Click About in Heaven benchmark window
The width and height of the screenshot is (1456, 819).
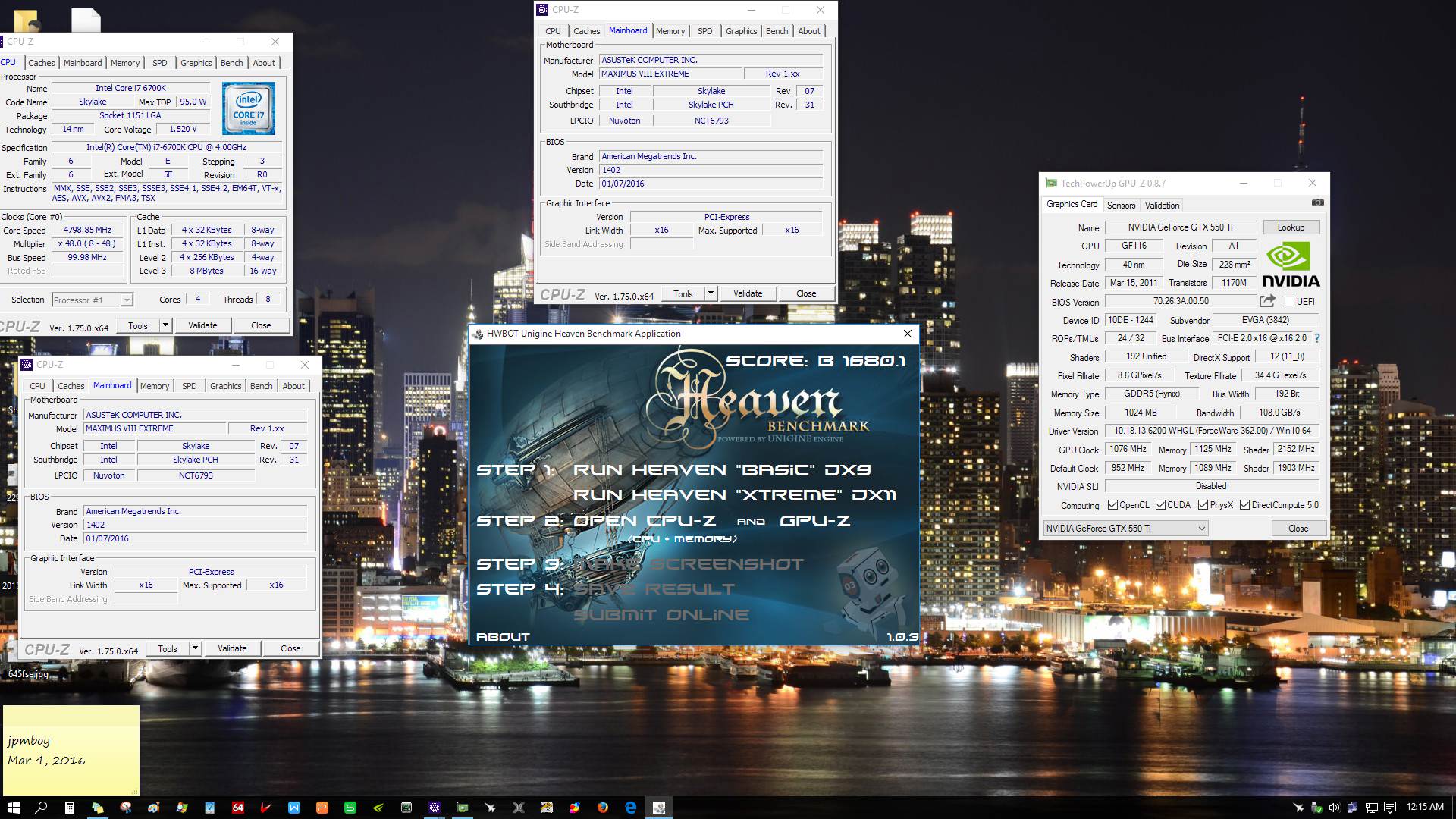click(x=503, y=637)
